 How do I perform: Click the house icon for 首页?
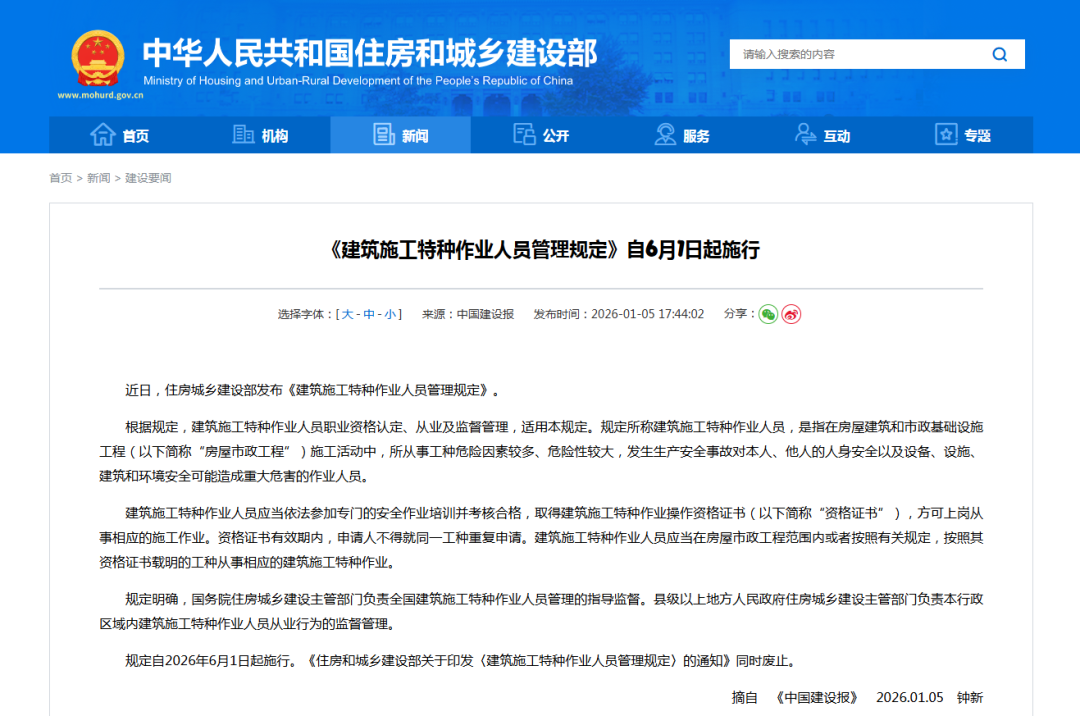(x=103, y=134)
